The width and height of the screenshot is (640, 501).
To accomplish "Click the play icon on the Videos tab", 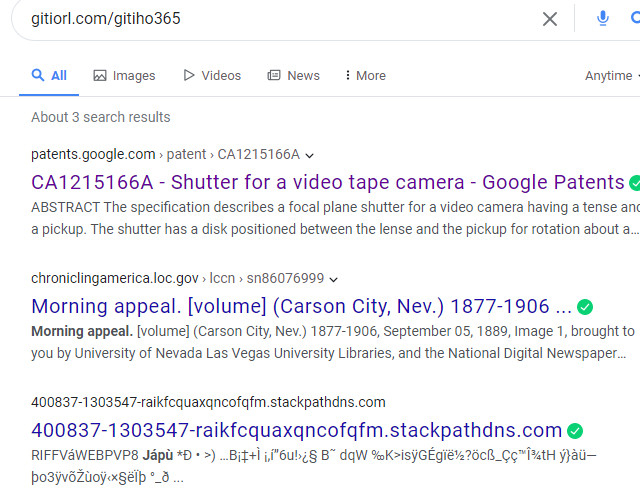I will pyautogui.click(x=189, y=75).
